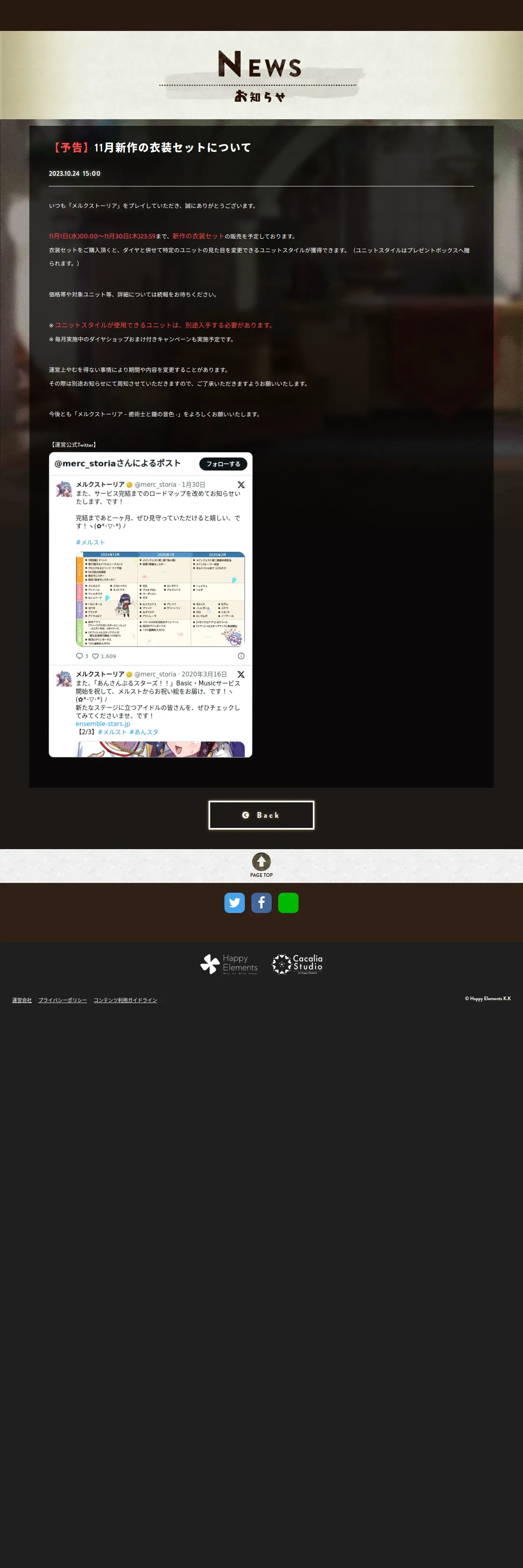Click the フォローする button
The height and width of the screenshot is (1568, 523).
tap(223, 464)
